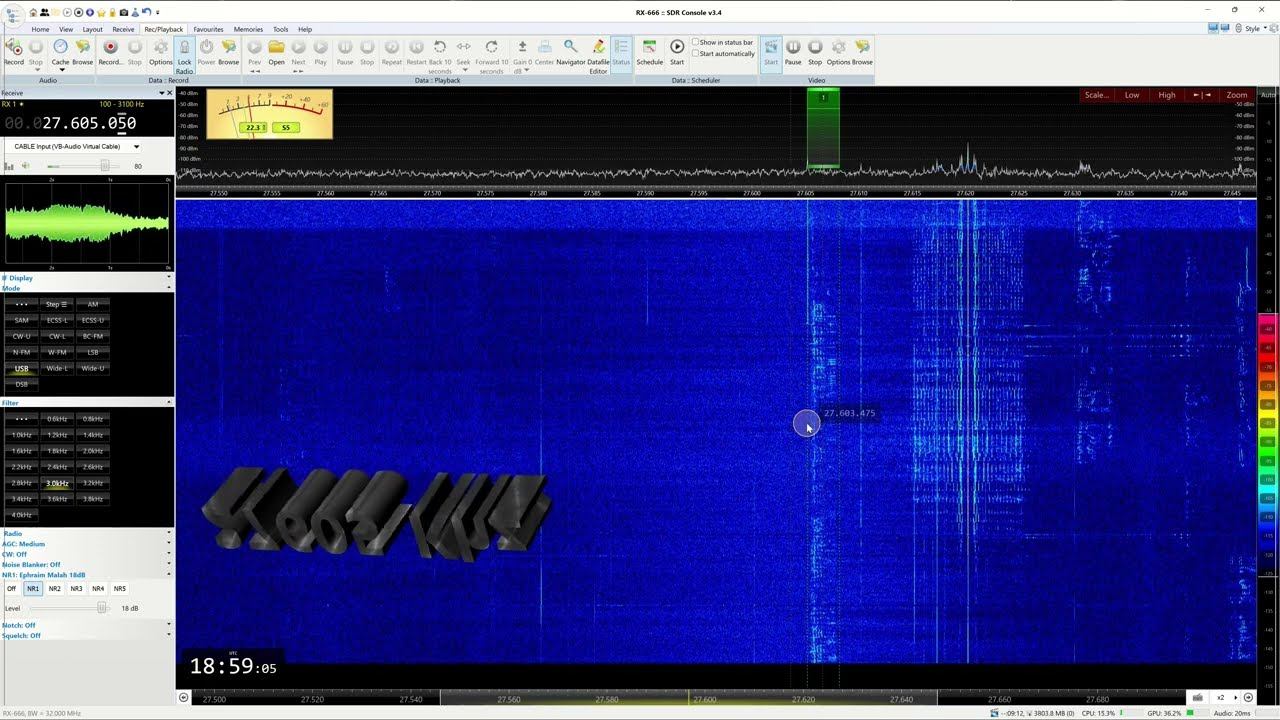
Task: Open the Scheduler Schedule icon
Action: pyautogui.click(x=649, y=51)
